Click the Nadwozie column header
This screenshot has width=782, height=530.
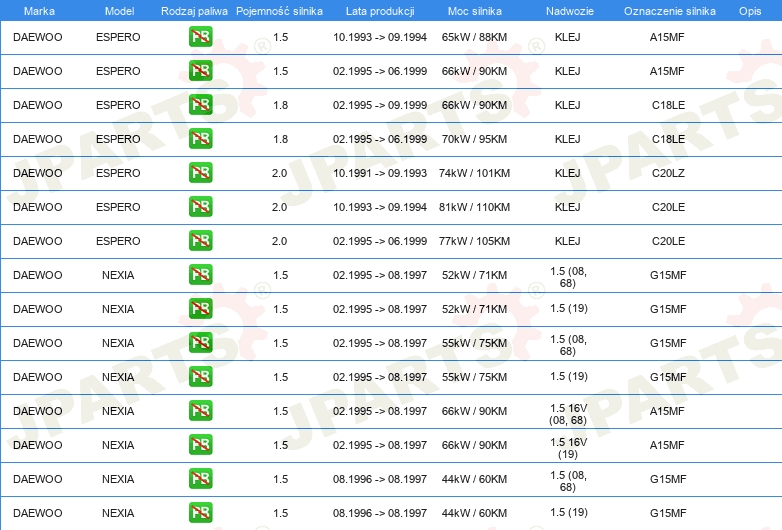570,10
